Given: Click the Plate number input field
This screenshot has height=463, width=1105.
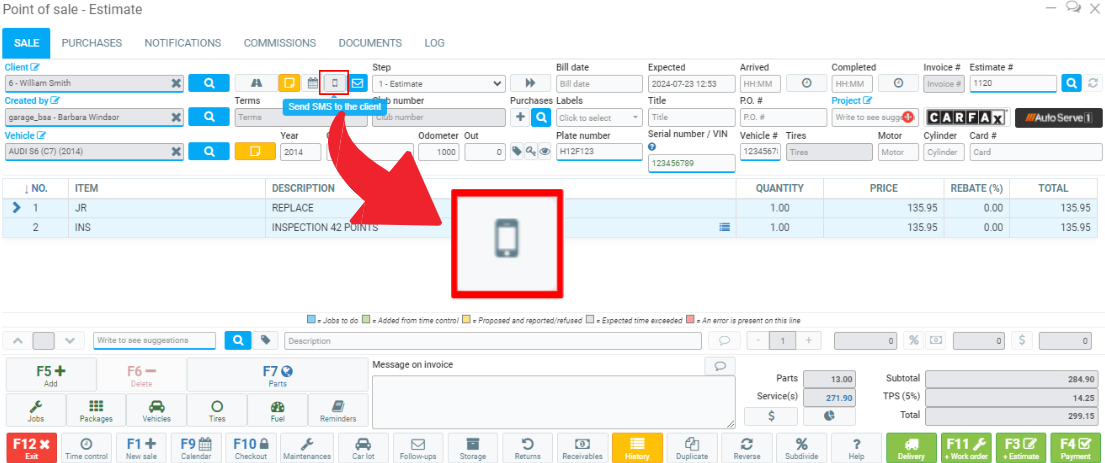Looking at the screenshot, I should pyautogui.click(x=598, y=152).
